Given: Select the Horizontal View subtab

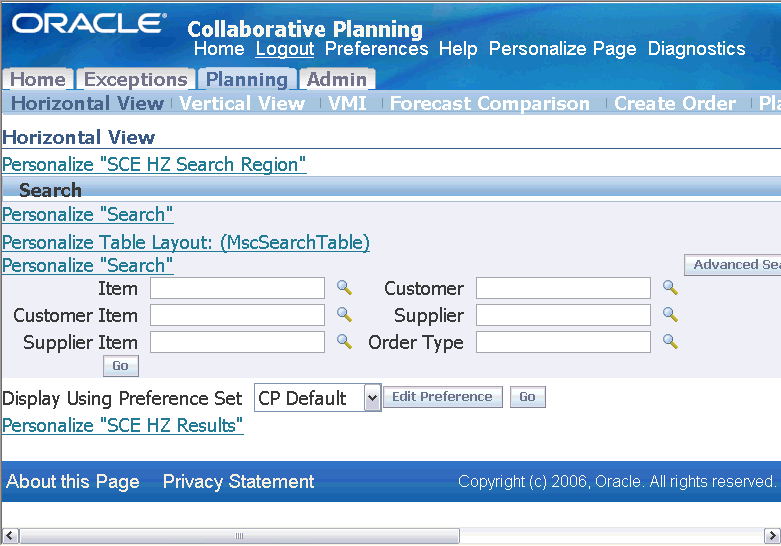Looking at the screenshot, I should click(87, 103).
